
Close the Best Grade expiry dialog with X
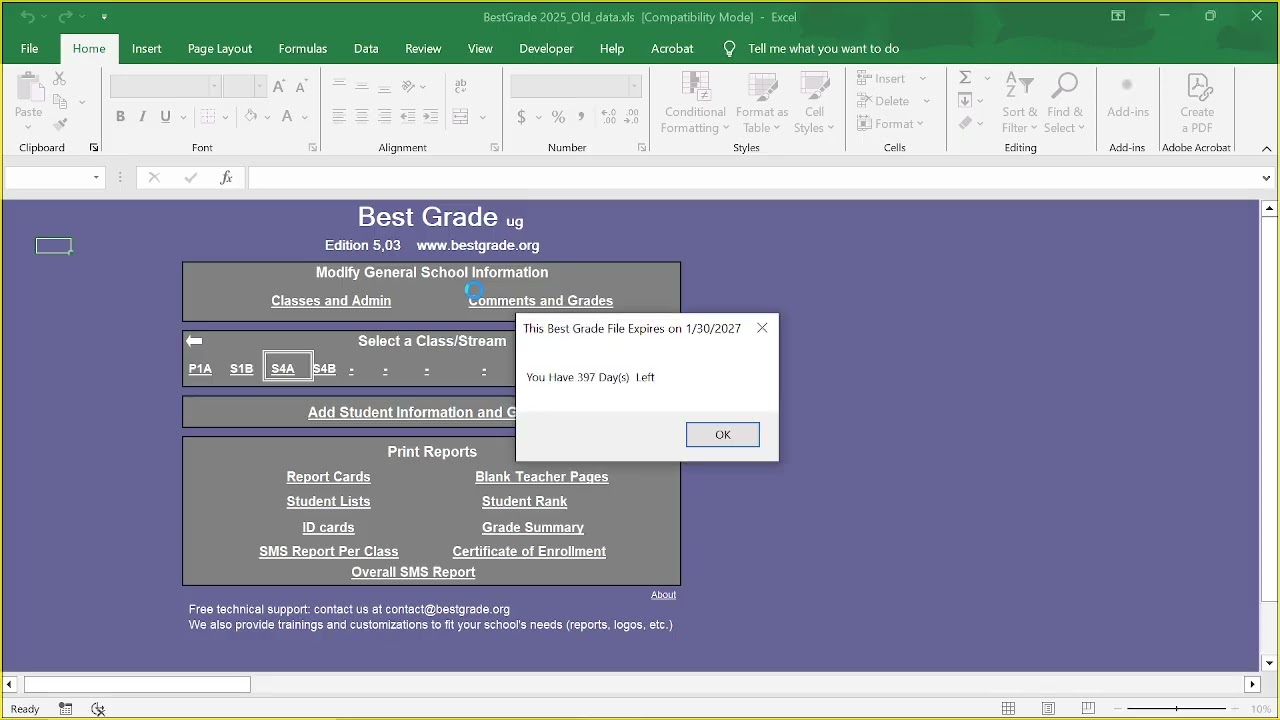click(762, 328)
